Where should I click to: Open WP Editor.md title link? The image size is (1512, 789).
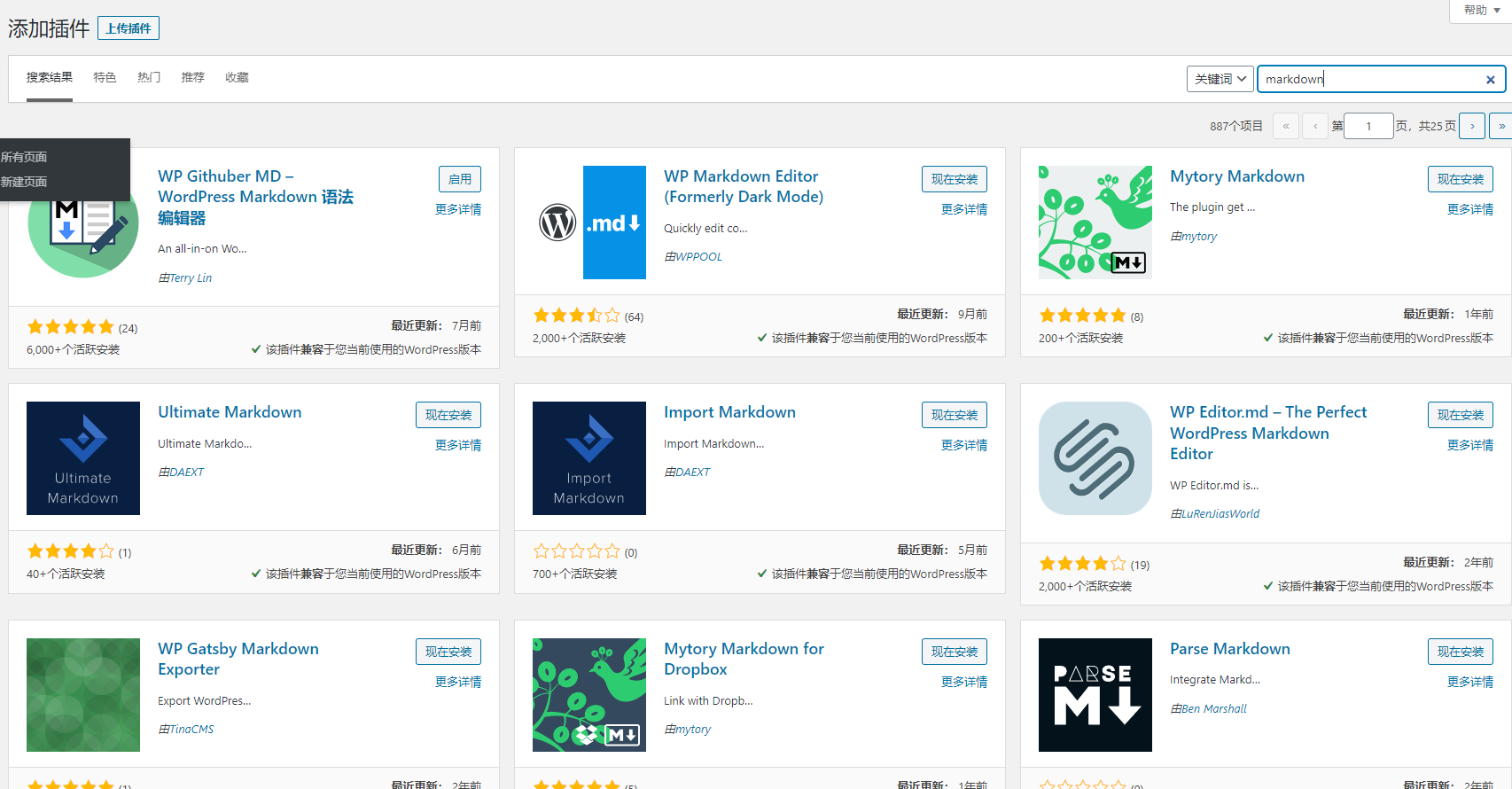pos(1268,433)
